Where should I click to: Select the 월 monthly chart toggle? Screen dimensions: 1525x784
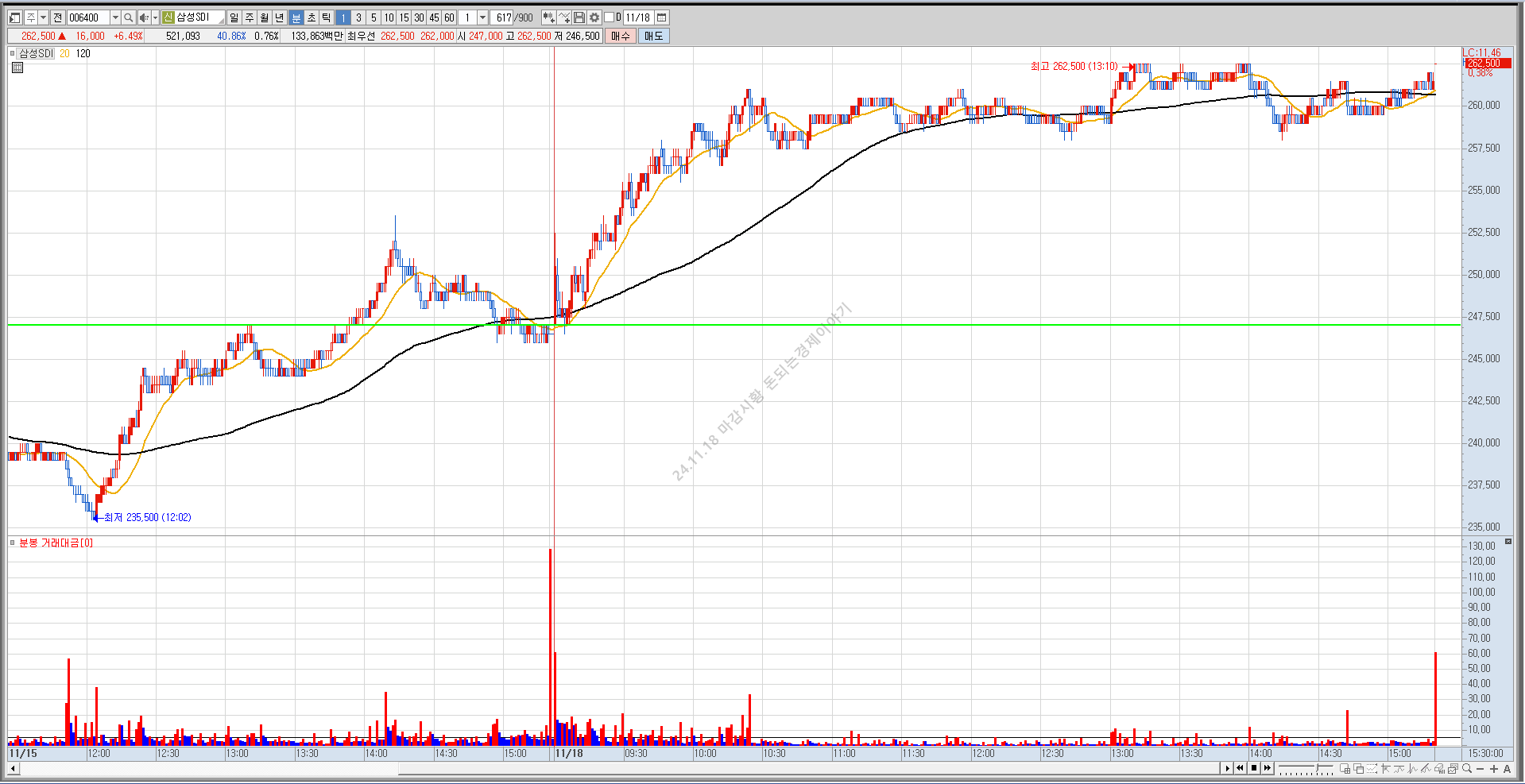point(264,17)
